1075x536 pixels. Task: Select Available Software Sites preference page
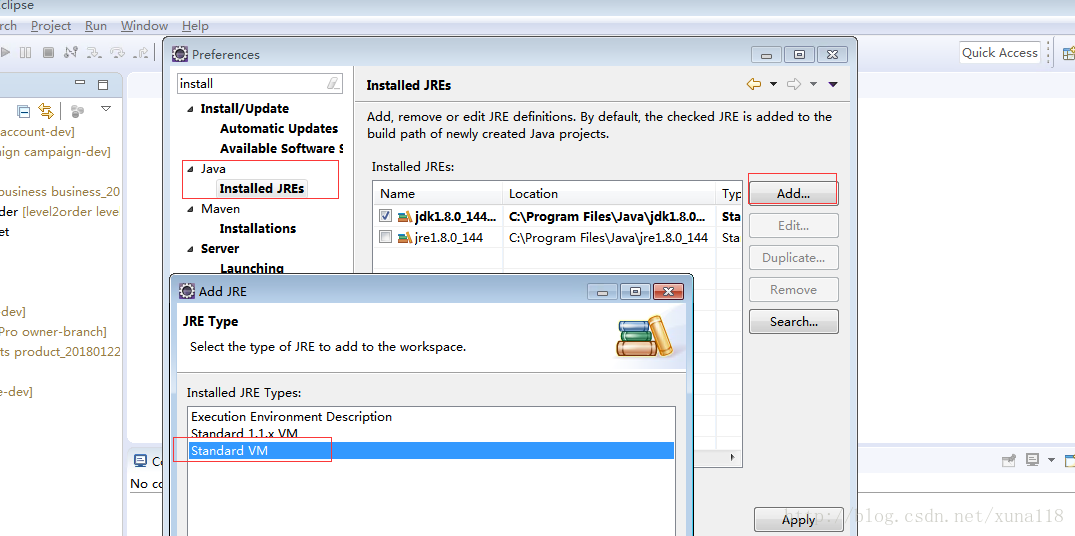pos(280,148)
